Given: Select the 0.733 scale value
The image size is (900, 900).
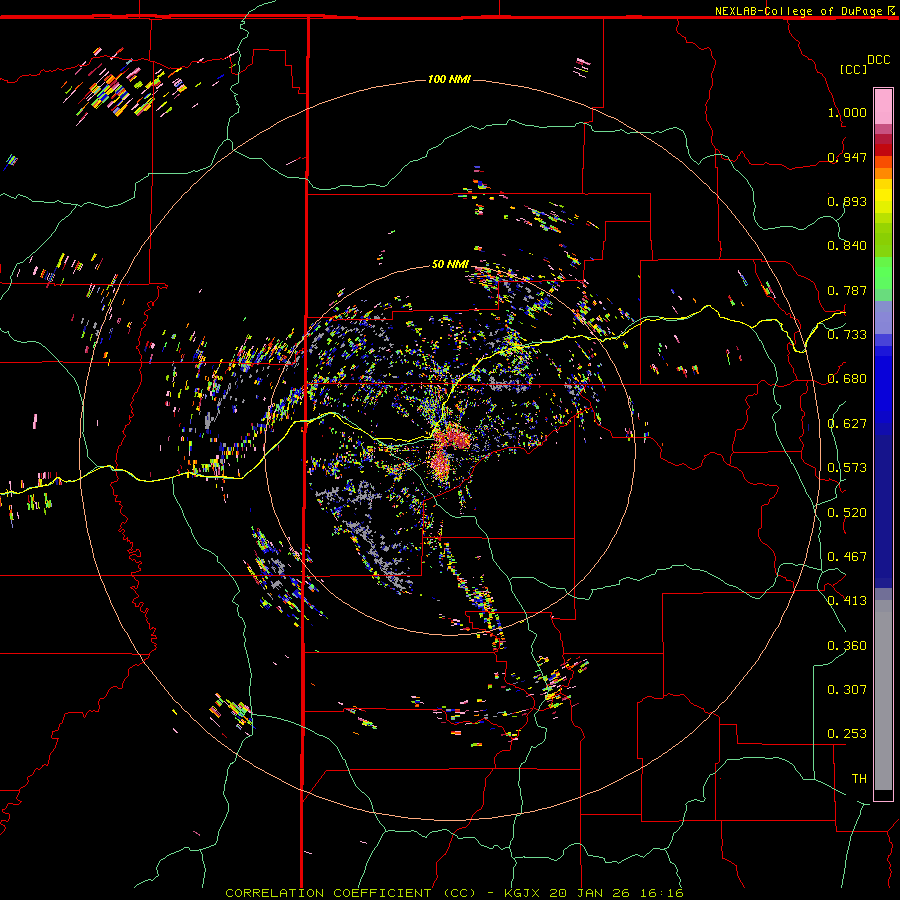Looking at the screenshot, I should (x=847, y=335).
